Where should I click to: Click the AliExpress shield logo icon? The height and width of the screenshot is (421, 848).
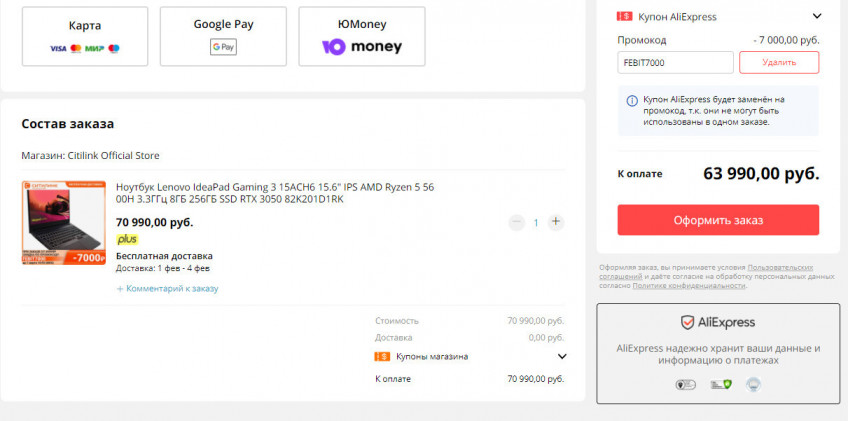click(x=687, y=322)
